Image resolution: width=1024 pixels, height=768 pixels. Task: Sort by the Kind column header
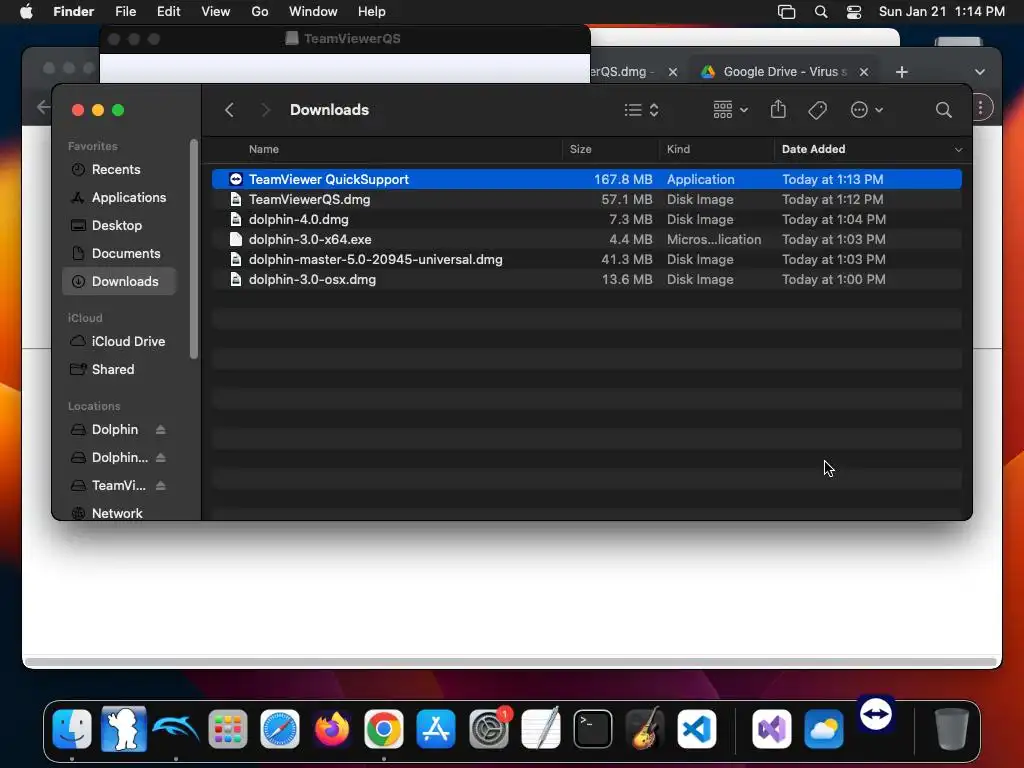point(678,149)
